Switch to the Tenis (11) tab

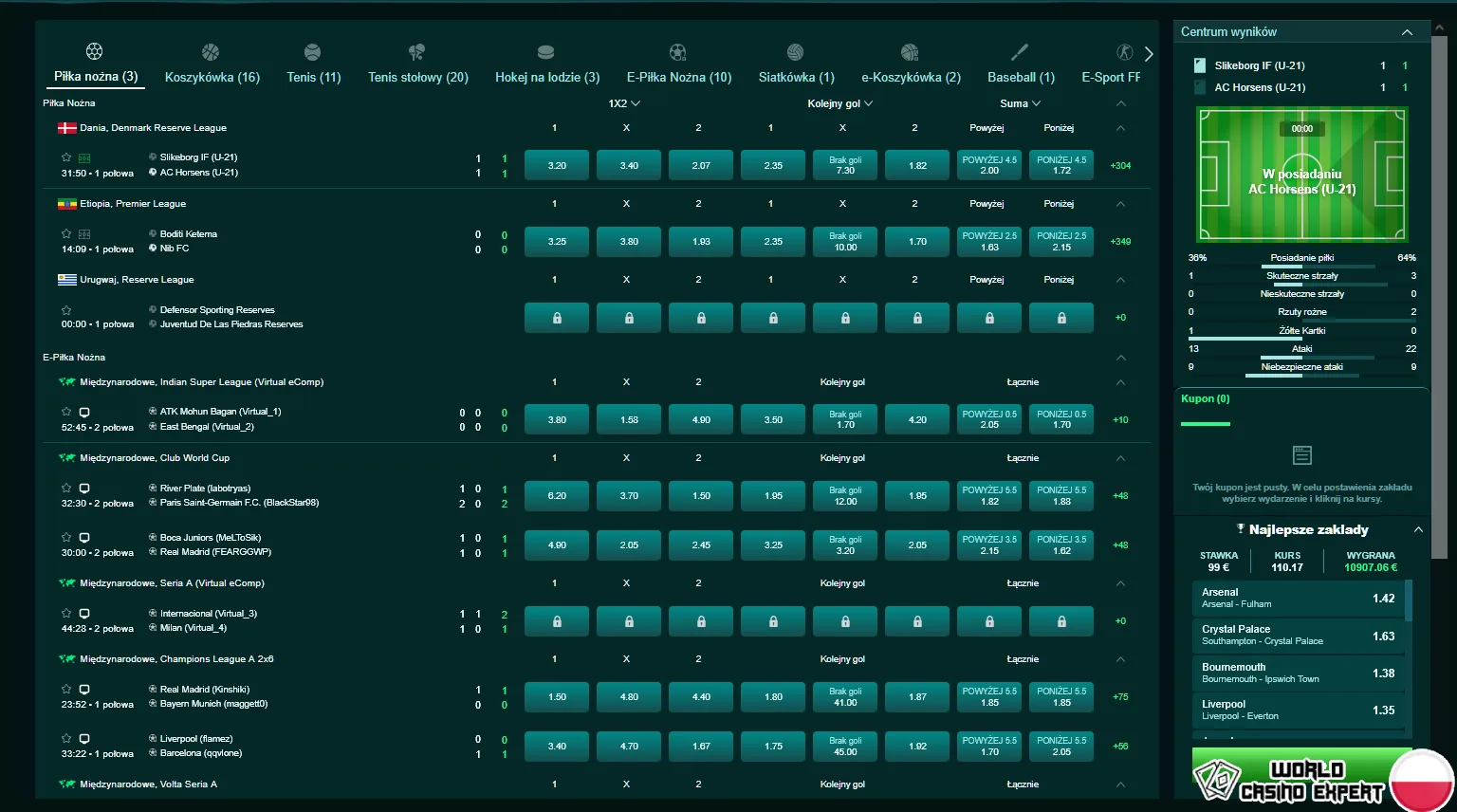coord(314,77)
